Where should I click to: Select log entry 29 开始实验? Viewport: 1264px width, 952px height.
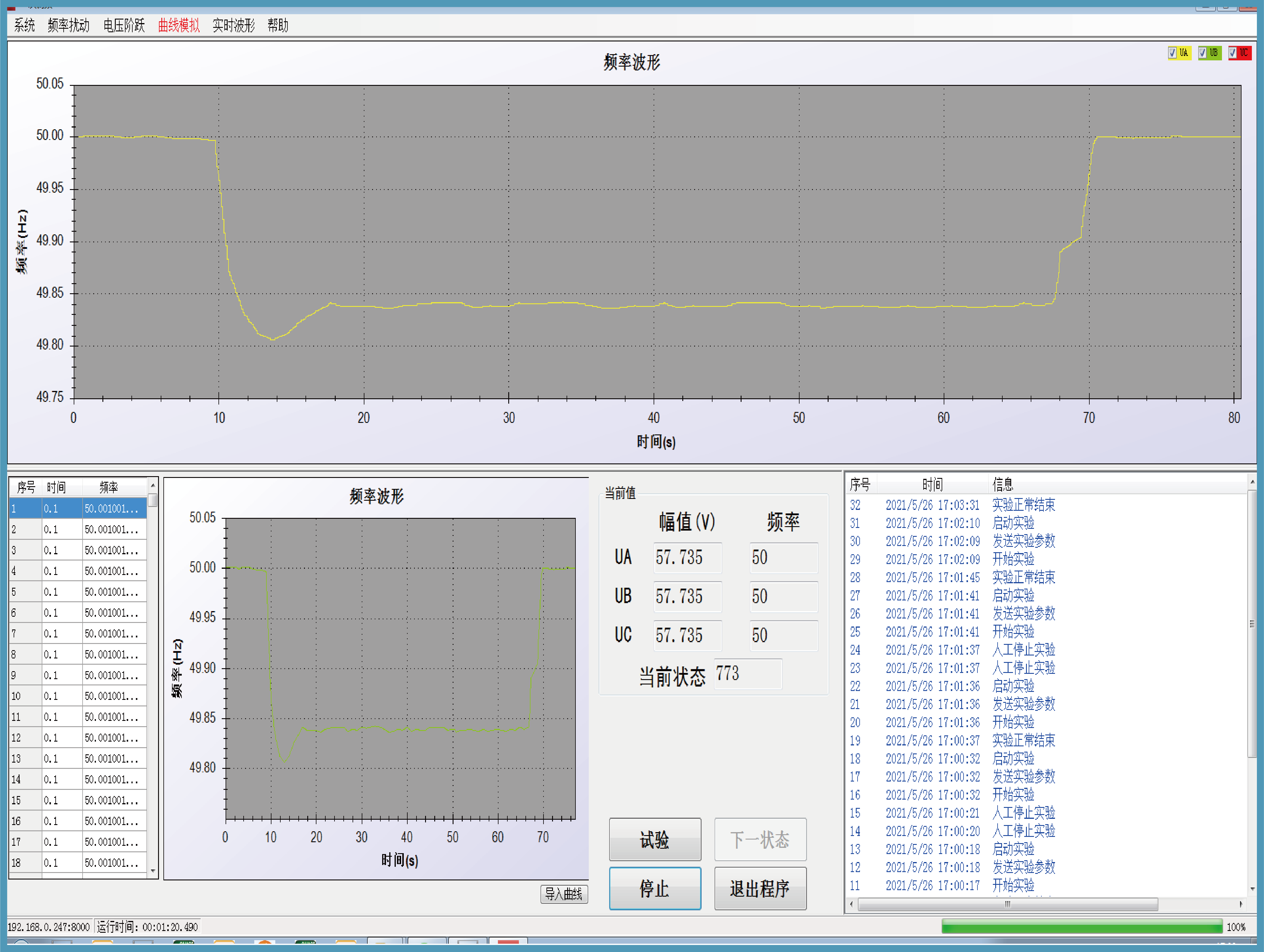click(1046, 559)
